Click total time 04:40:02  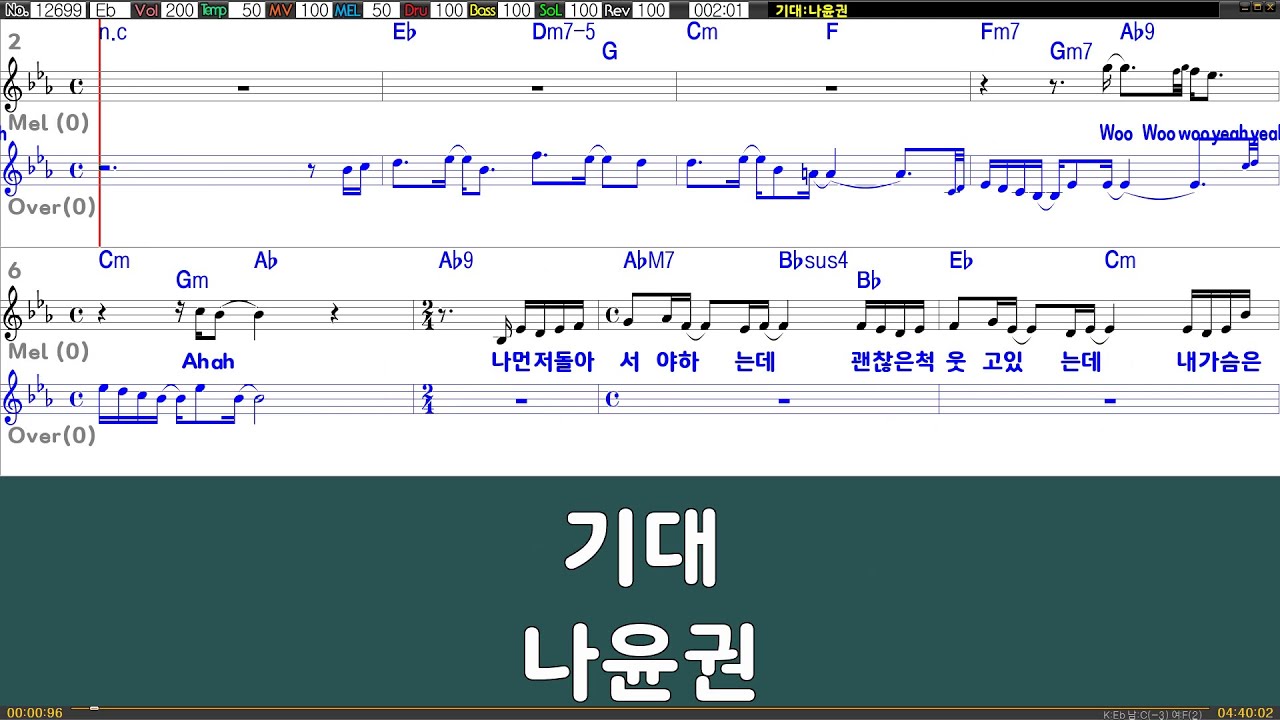pyautogui.click(x=1245, y=713)
